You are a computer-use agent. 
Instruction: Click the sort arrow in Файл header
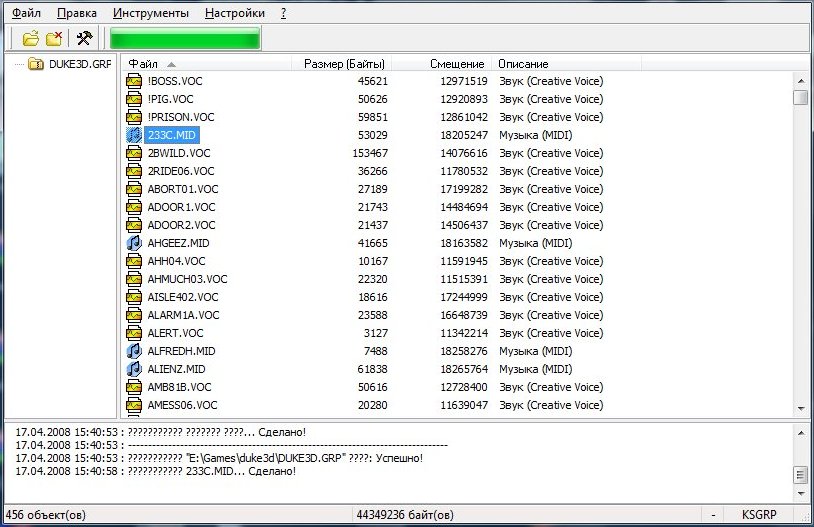click(171, 64)
